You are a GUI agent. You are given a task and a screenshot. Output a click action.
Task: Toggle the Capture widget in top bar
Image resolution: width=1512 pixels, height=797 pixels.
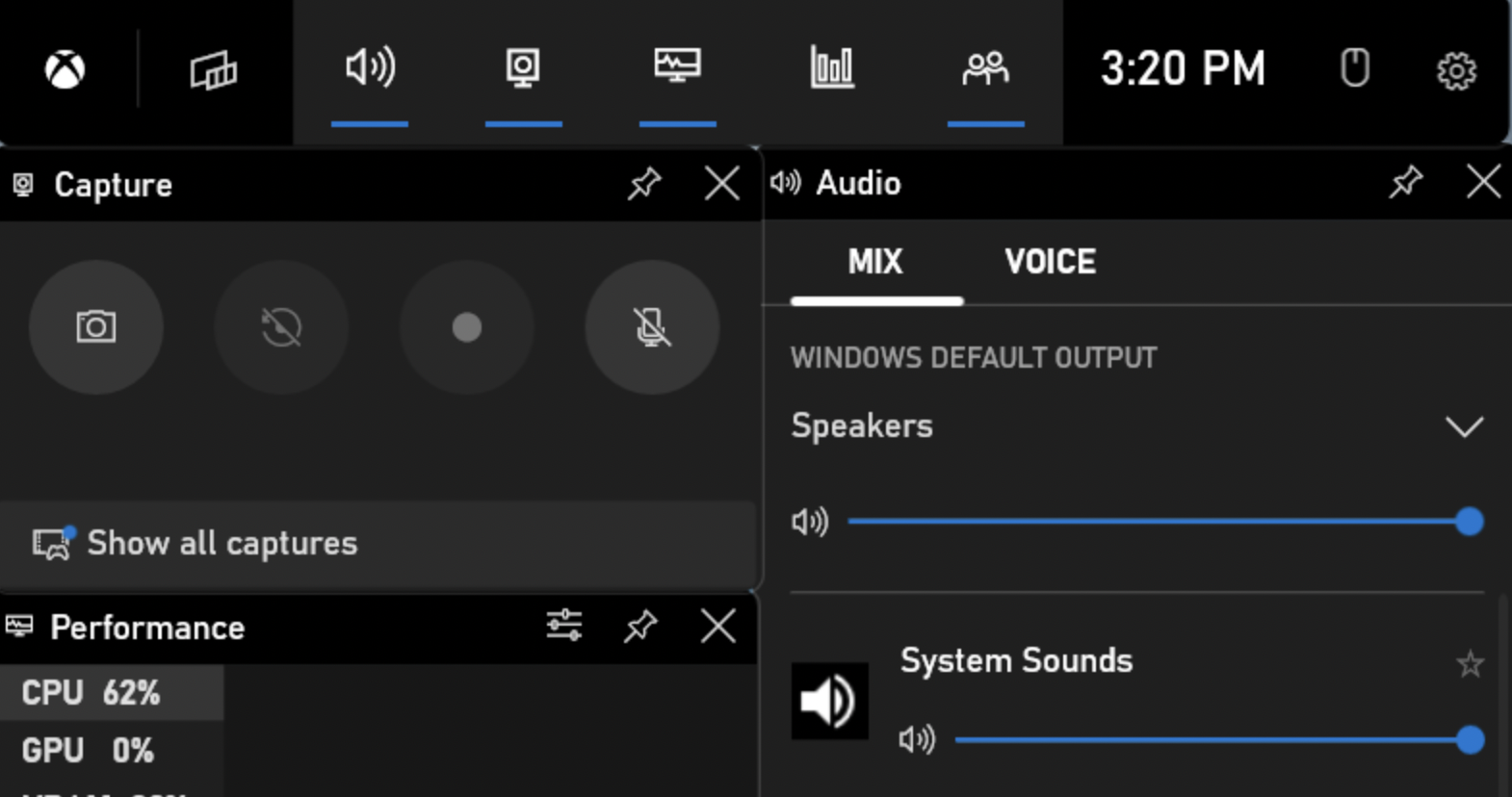(x=523, y=69)
